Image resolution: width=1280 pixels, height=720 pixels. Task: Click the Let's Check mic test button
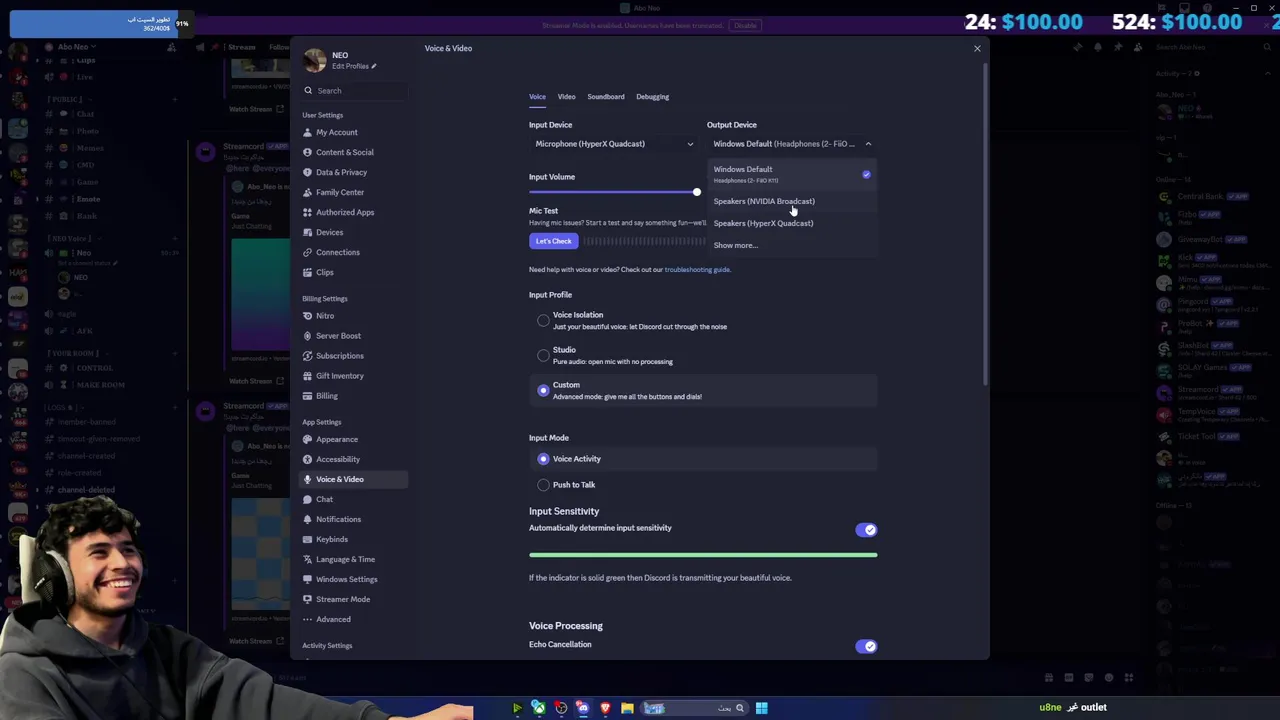click(x=553, y=241)
